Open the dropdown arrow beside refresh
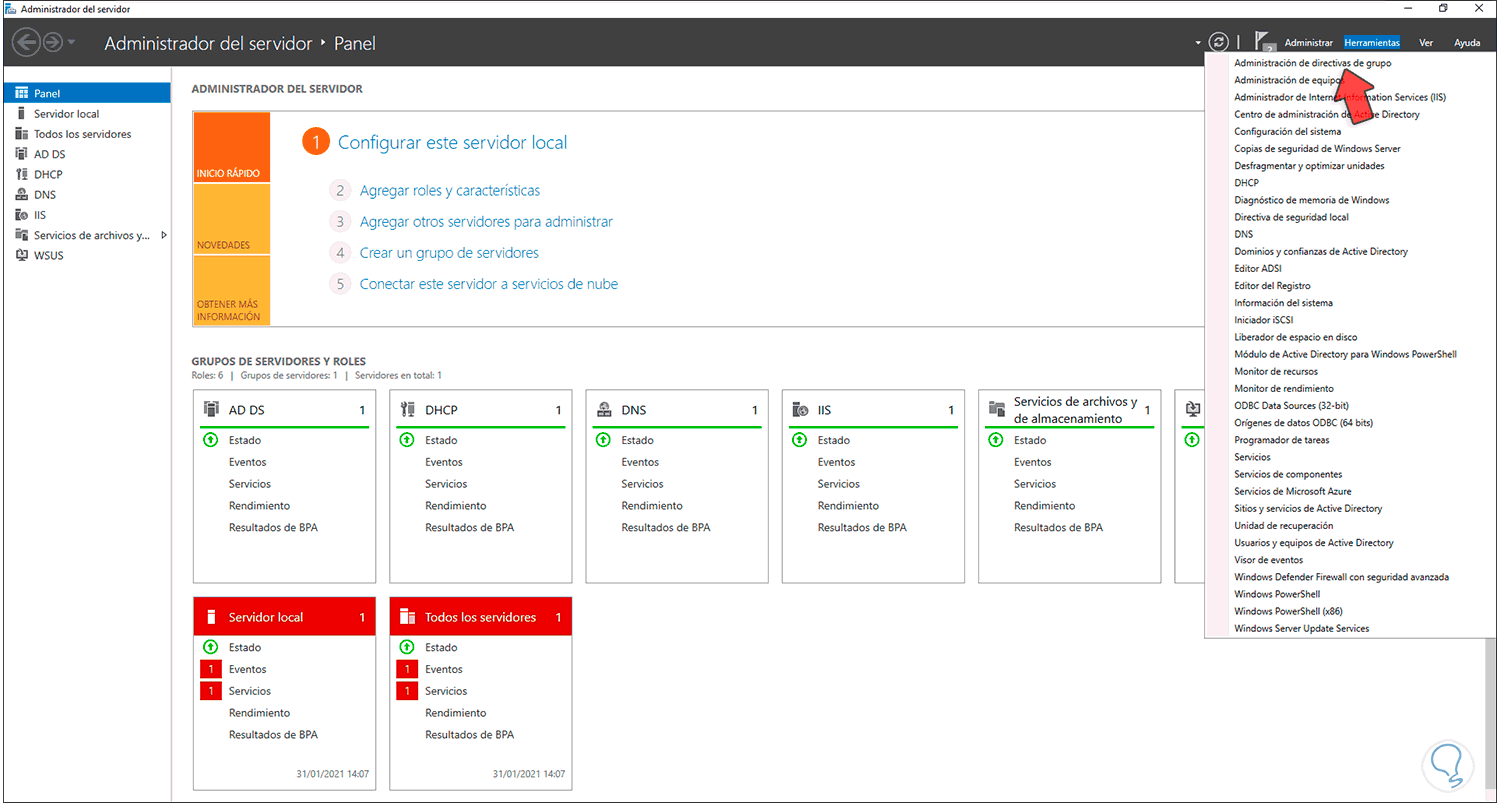Image resolution: width=1500 pixels, height=803 pixels. click(1198, 43)
